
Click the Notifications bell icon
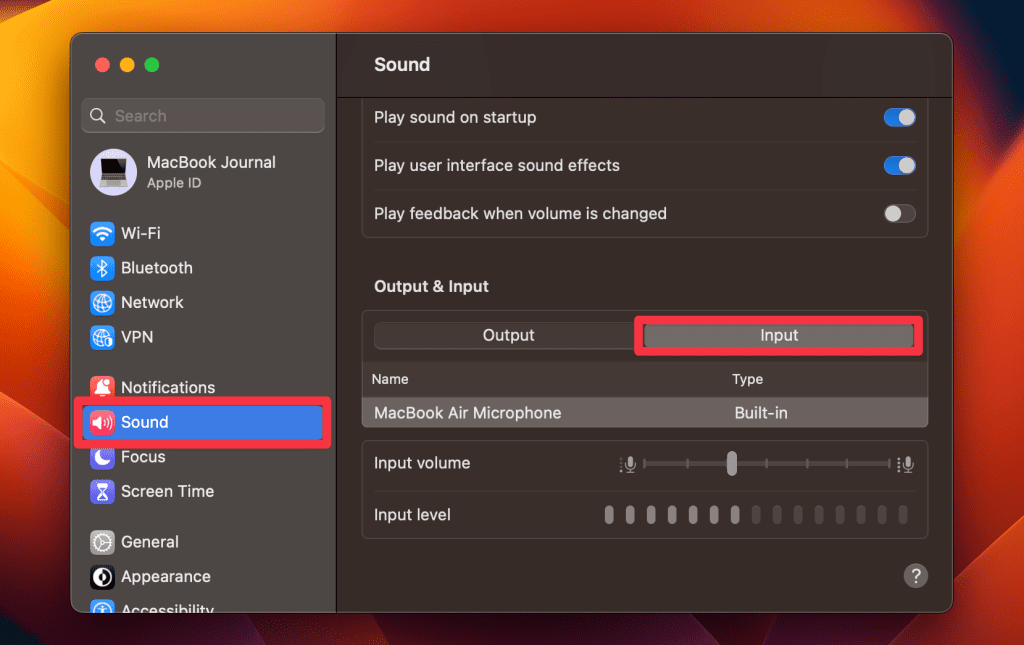(x=102, y=387)
